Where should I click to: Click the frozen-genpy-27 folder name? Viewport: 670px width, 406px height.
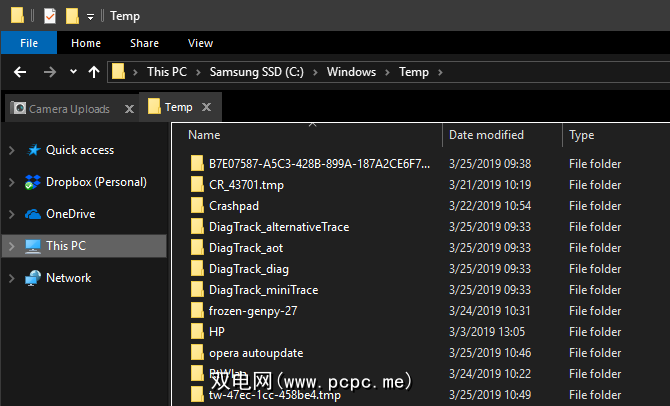click(x=253, y=311)
